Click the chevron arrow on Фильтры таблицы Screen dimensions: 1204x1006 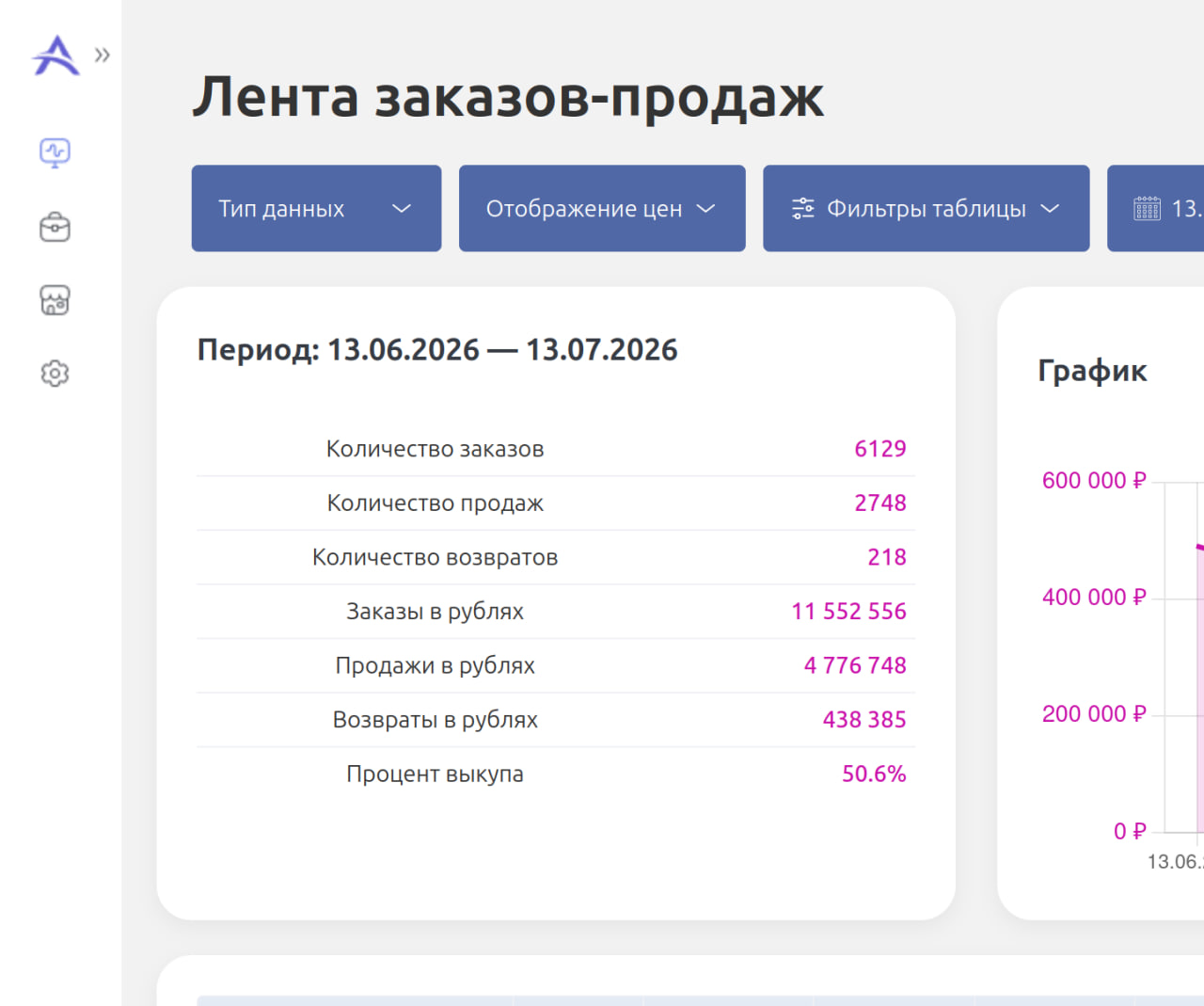pos(1050,209)
